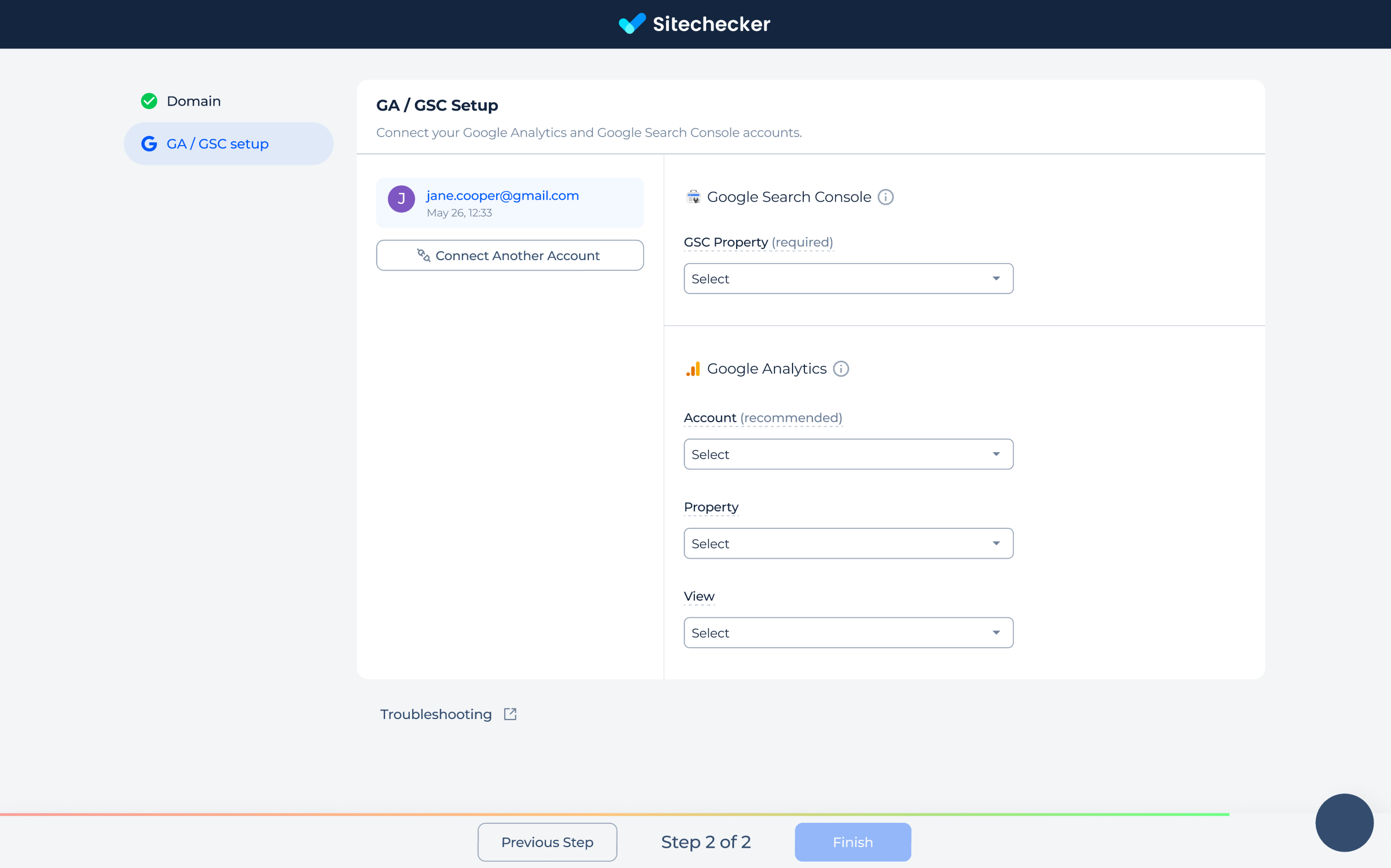
Task: Click the Sitechecker brand name
Action: tap(711, 24)
